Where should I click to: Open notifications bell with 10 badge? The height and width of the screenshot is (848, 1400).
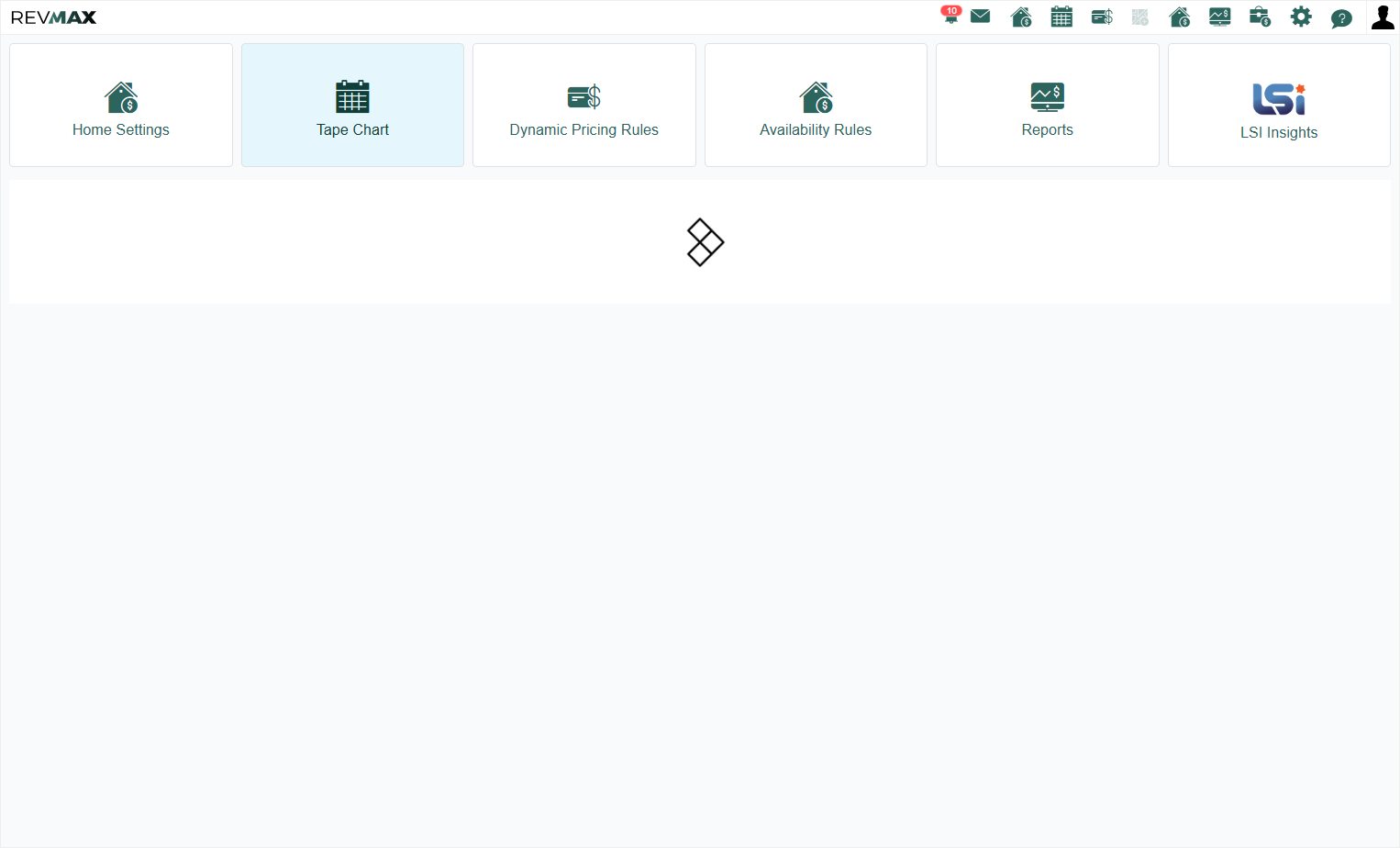(x=950, y=16)
